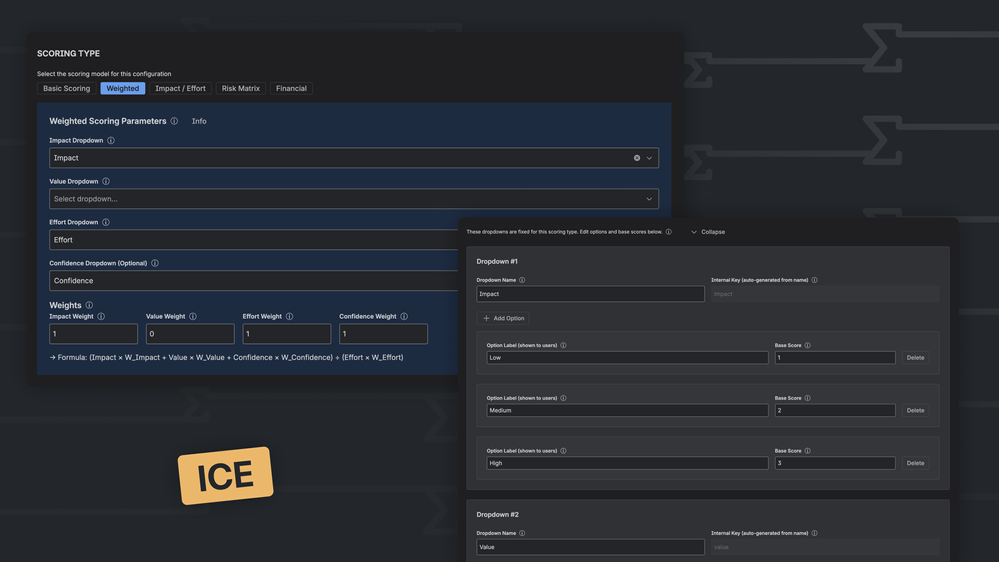Edit Base Score field for Low option
The width and height of the screenshot is (999, 562).
pyautogui.click(x=835, y=357)
